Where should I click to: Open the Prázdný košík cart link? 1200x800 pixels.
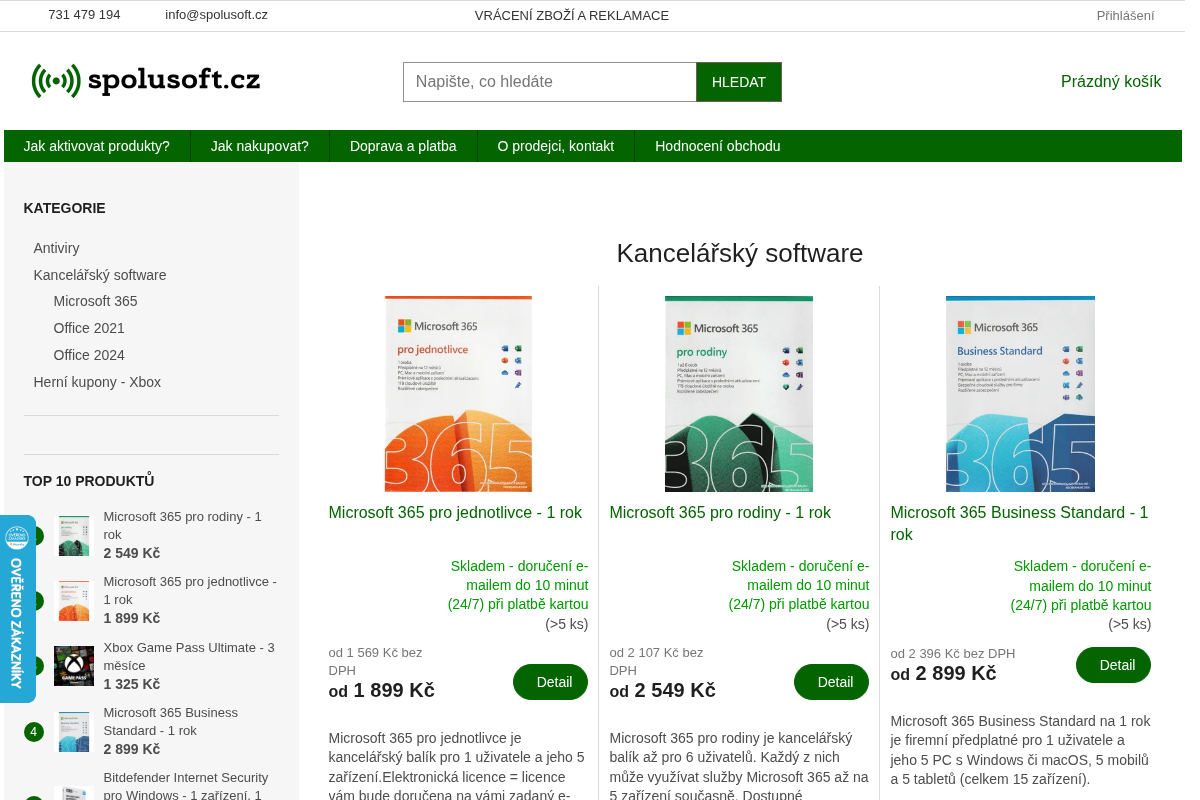tap(1111, 82)
